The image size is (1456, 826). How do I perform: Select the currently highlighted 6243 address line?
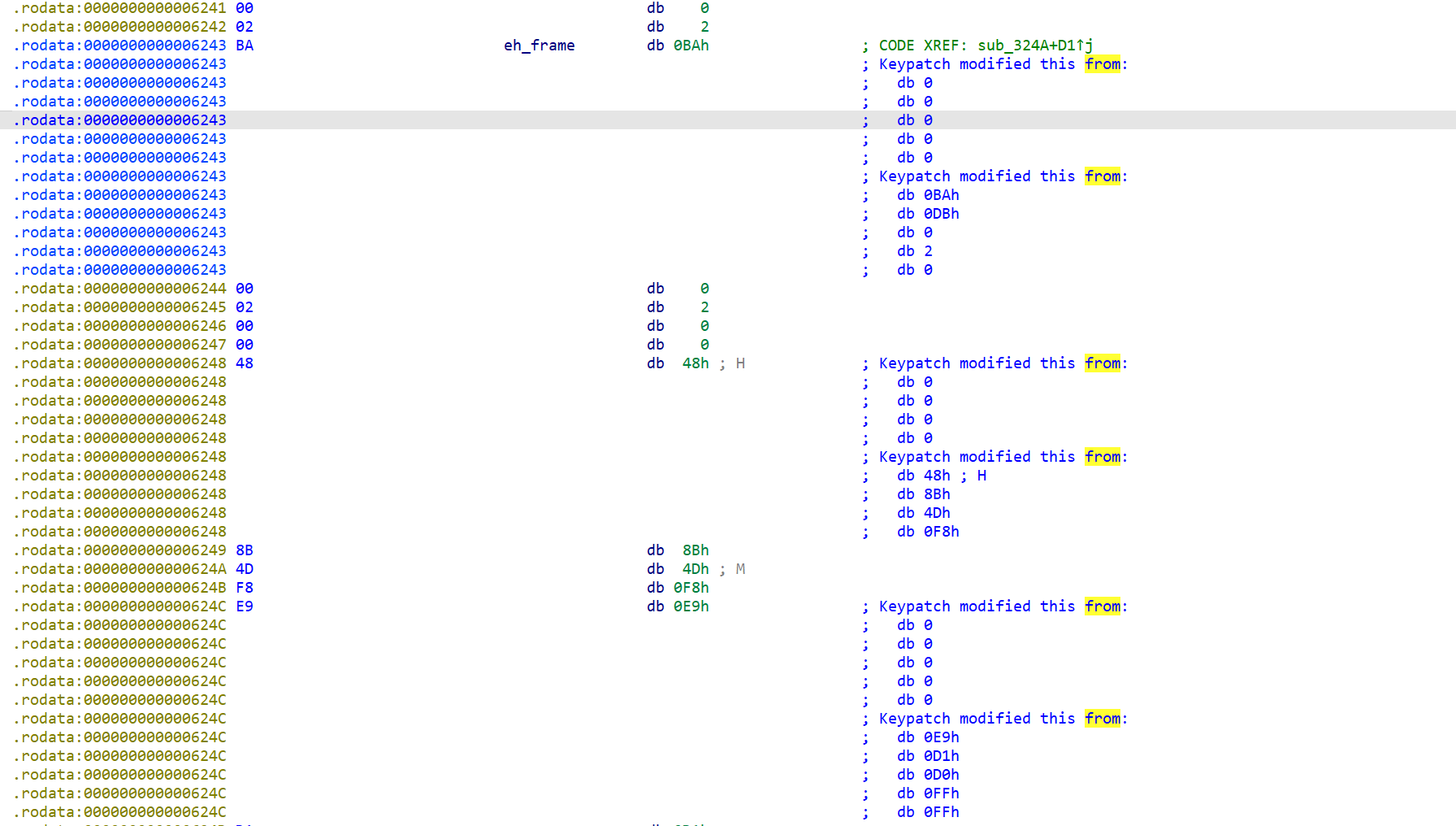119,120
